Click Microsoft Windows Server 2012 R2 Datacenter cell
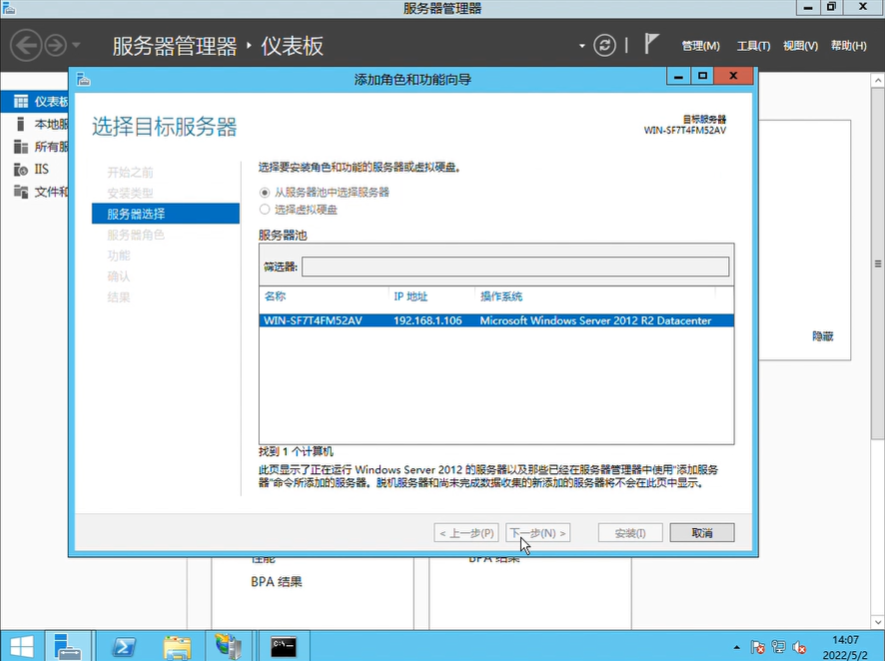Screen dimensions: 885x661 595,321
